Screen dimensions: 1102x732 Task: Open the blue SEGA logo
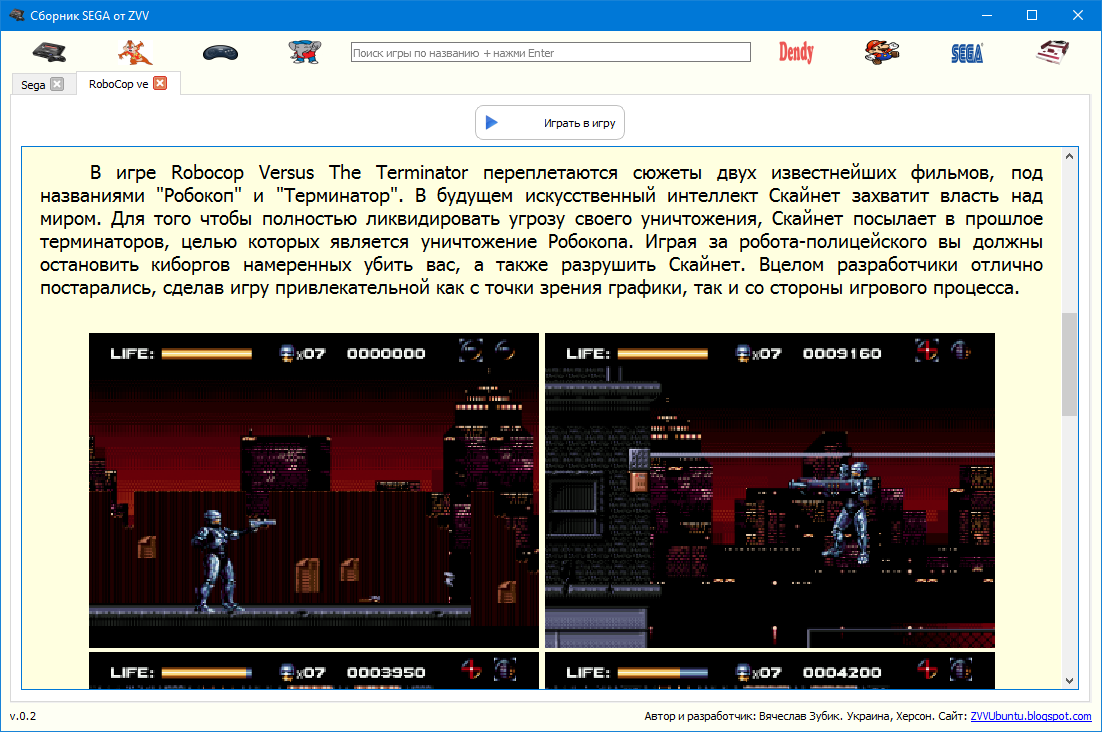(x=967, y=53)
